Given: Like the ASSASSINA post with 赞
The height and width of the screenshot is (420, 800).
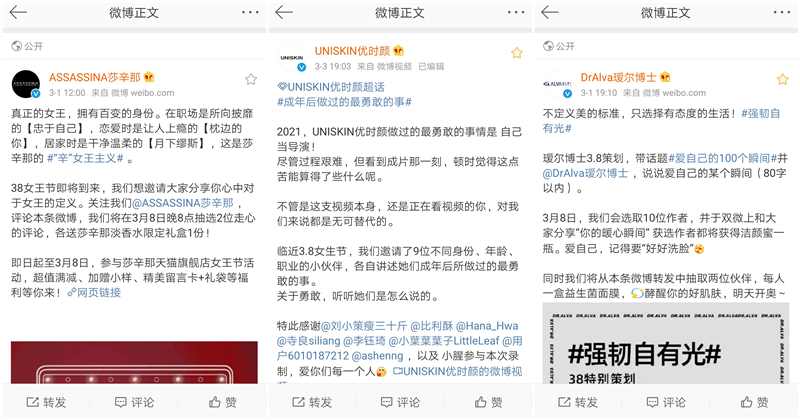Looking at the screenshot, I should tap(222, 402).
